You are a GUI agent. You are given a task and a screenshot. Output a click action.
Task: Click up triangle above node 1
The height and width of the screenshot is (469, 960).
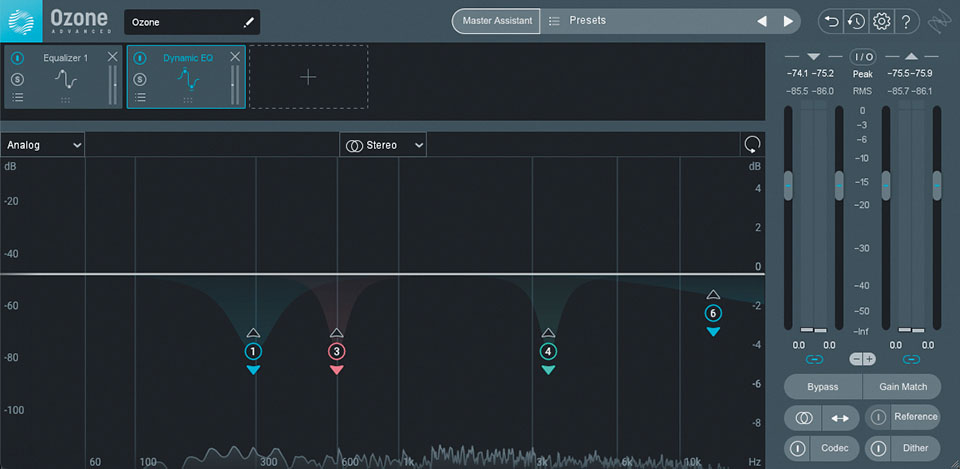(253, 333)
